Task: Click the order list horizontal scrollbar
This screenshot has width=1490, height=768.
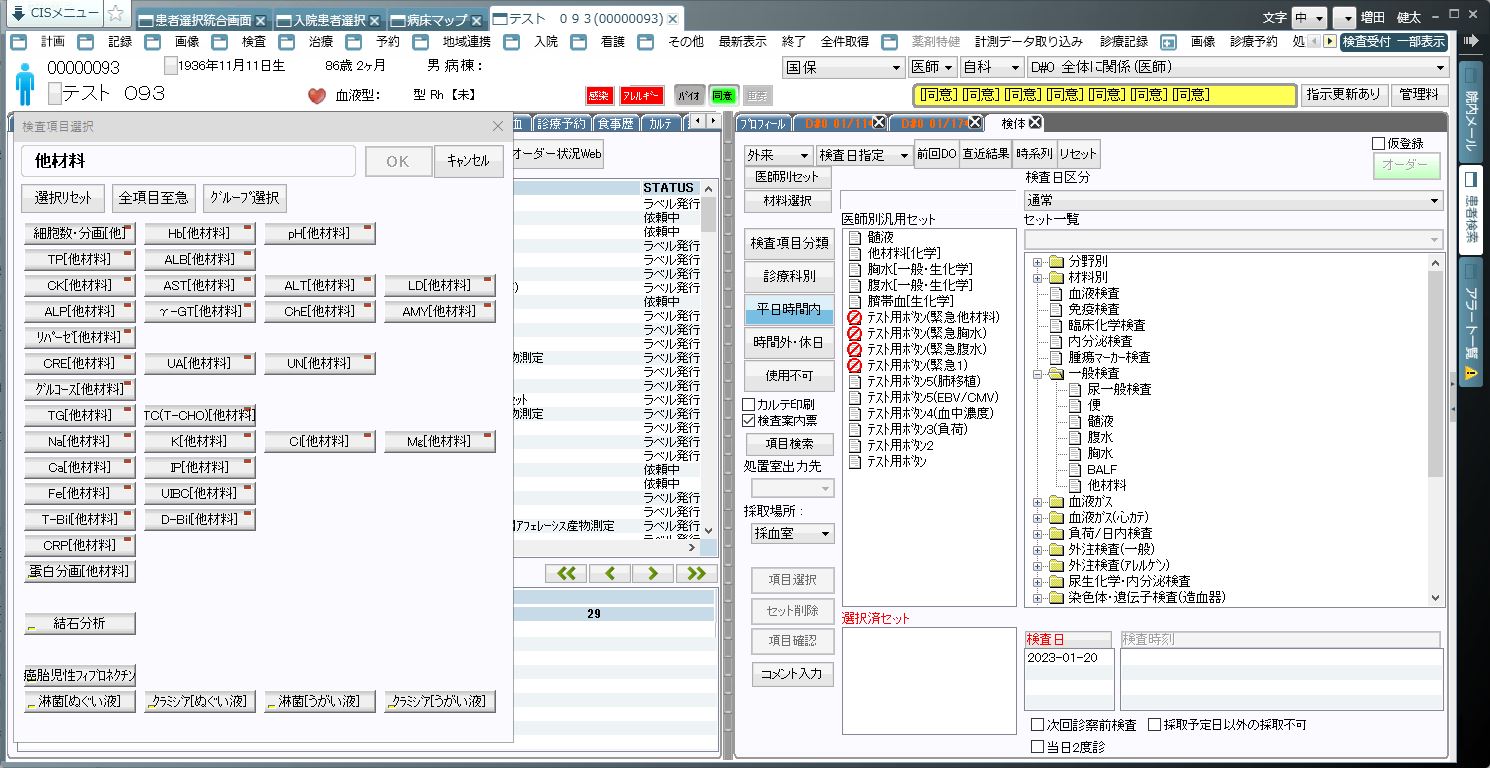Action: tap(608, 548)
